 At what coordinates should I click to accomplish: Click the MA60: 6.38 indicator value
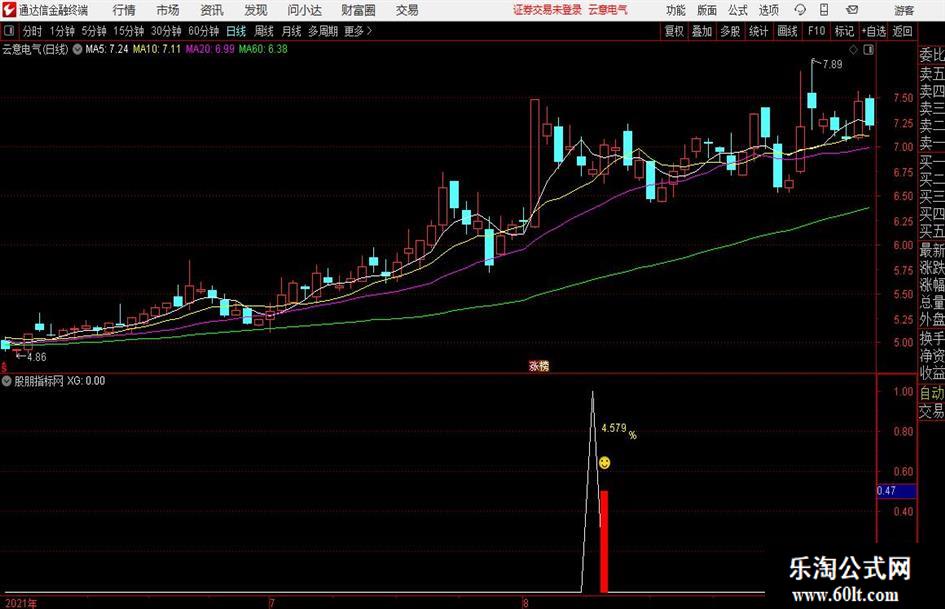[x=263, y=49]
